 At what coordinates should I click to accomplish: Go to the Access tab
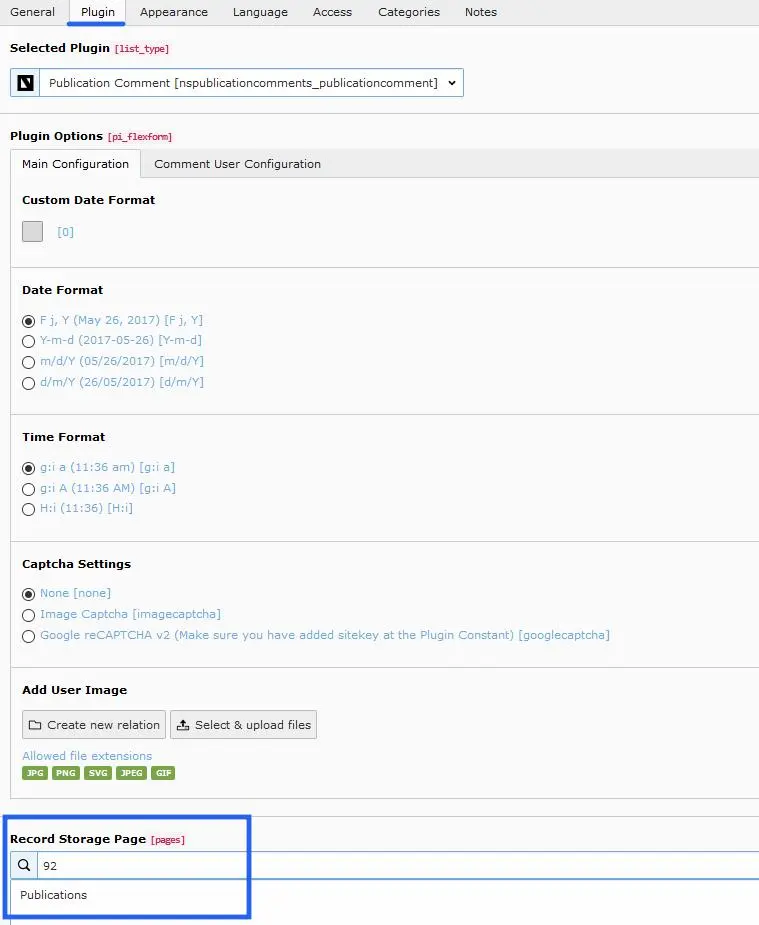332,12
